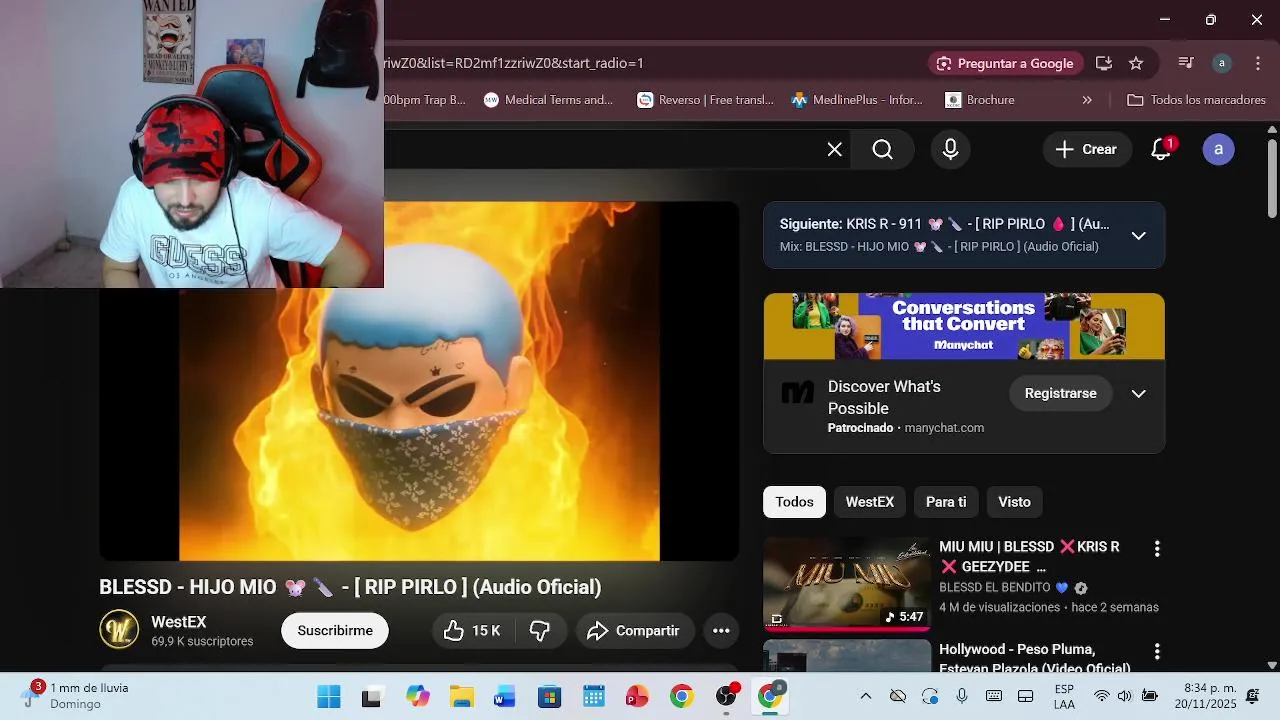
Task: Open the YouTube account avatar menu
Action: tap(1218, 149)
